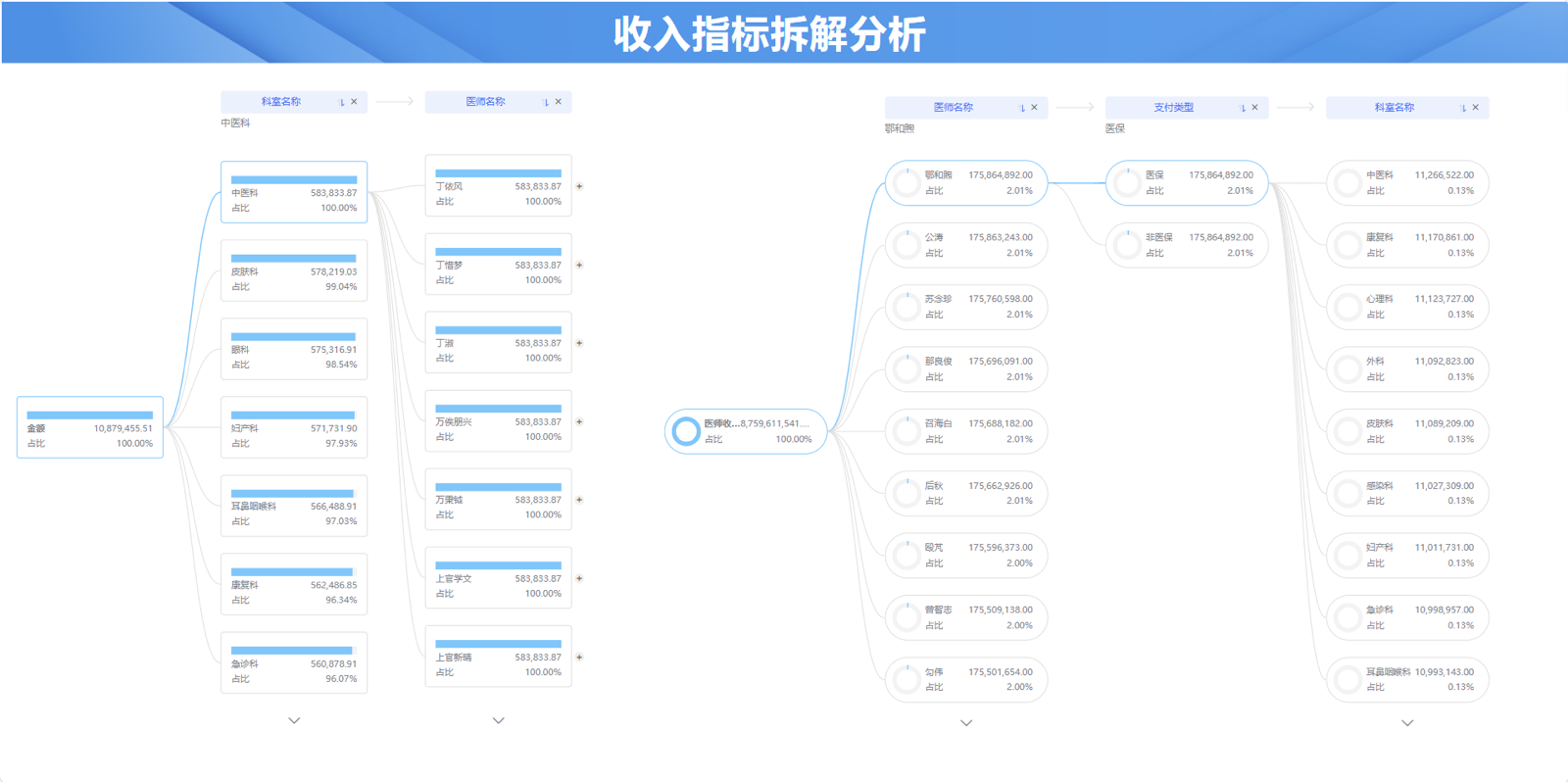Viewport: 1568px width, 782px height.
Task: Expand the 丁依风 node with plus icon
Action: point(579,186)
